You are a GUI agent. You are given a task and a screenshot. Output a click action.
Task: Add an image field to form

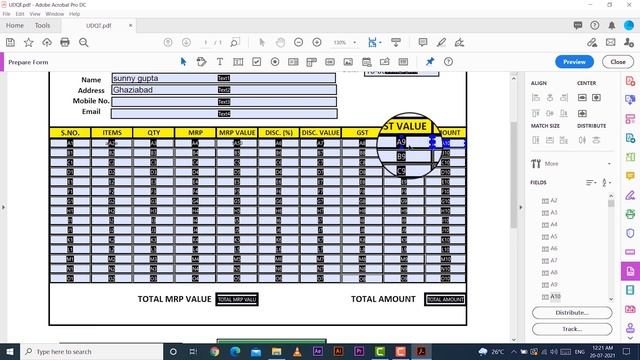coord(348,62)
